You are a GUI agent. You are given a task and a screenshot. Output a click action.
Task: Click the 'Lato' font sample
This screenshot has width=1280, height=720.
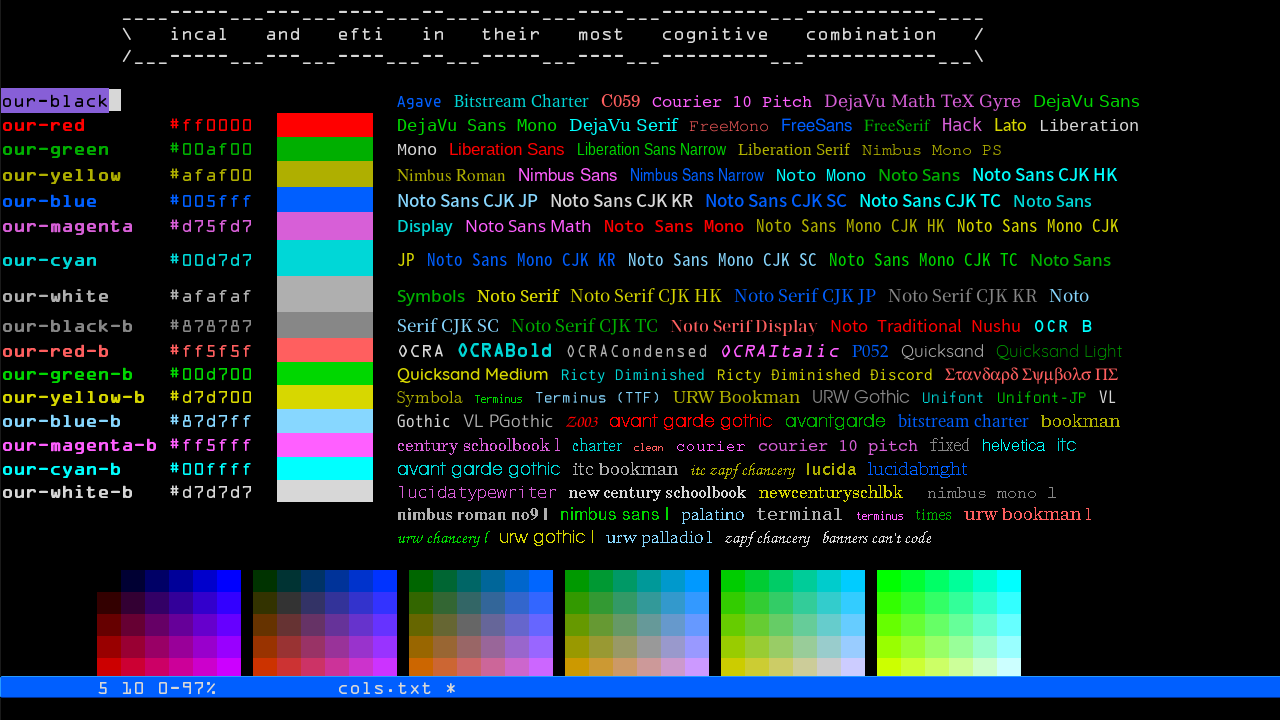(x=1010, y=126)
